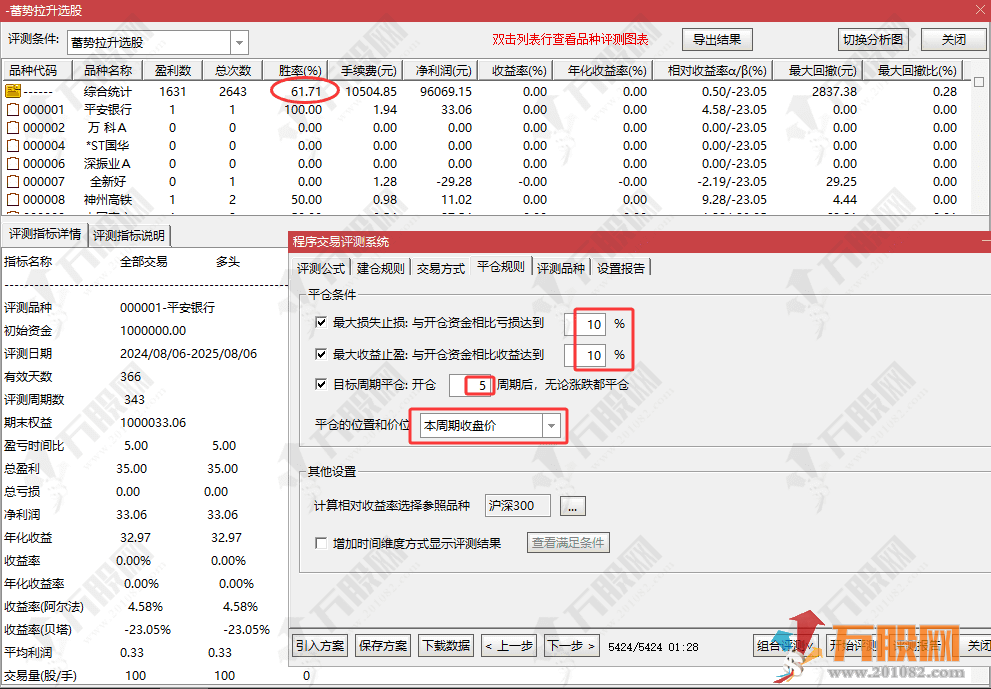991x689 pixels.
Task: Click the document icon beside 000008
Action: click(x=13, y=200)
